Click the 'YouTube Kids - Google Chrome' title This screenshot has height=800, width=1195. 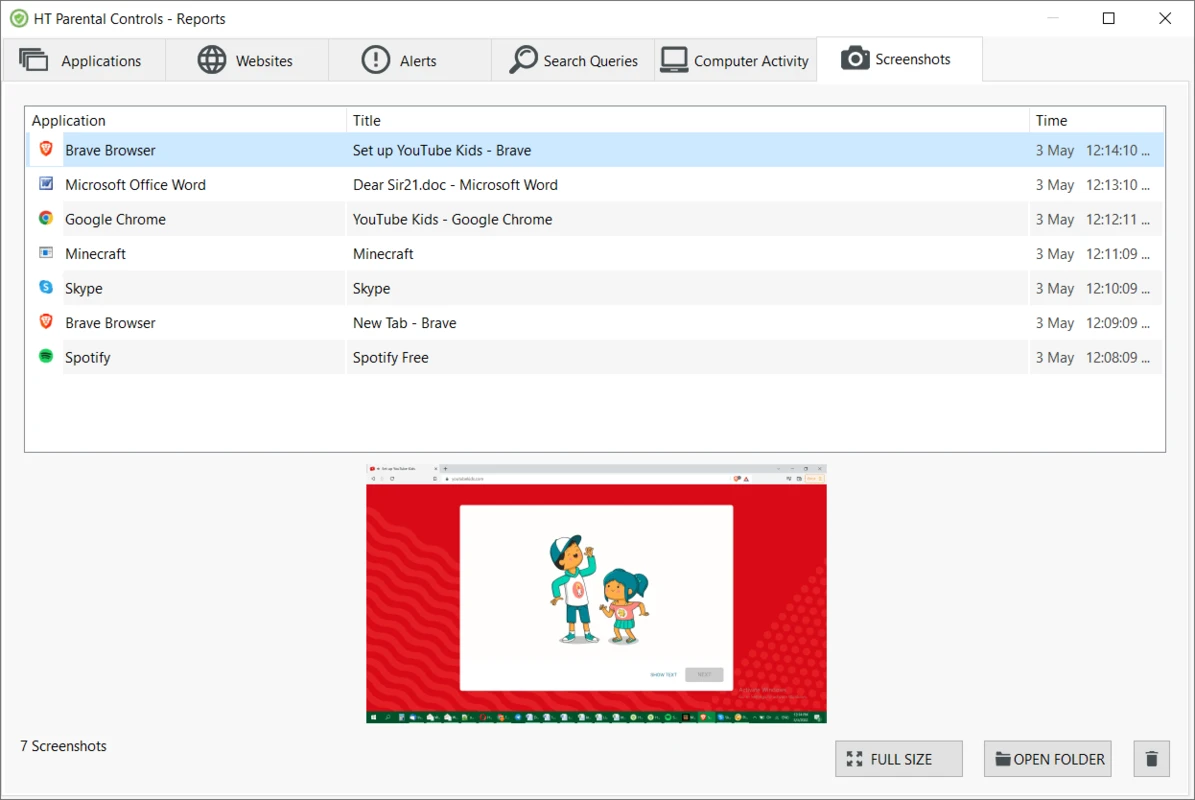click(x=453, y=219)
